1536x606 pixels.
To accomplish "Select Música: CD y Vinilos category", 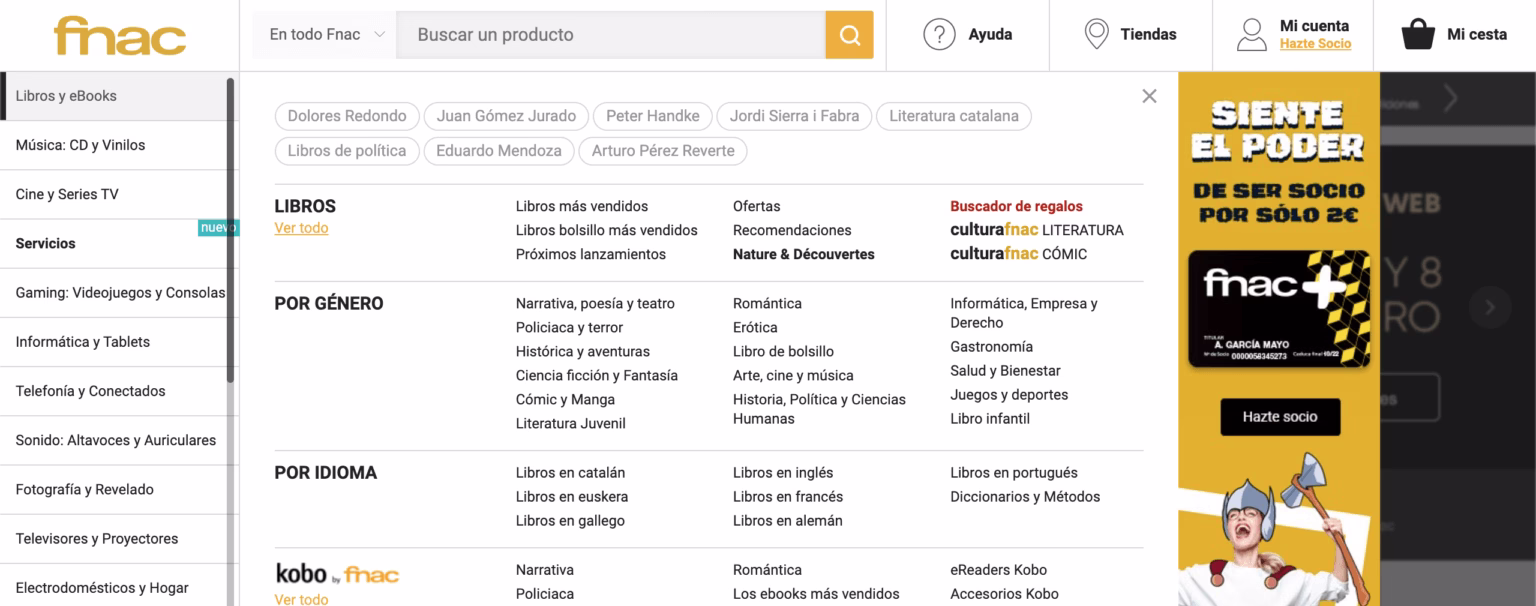I will (x=114, y=145).
